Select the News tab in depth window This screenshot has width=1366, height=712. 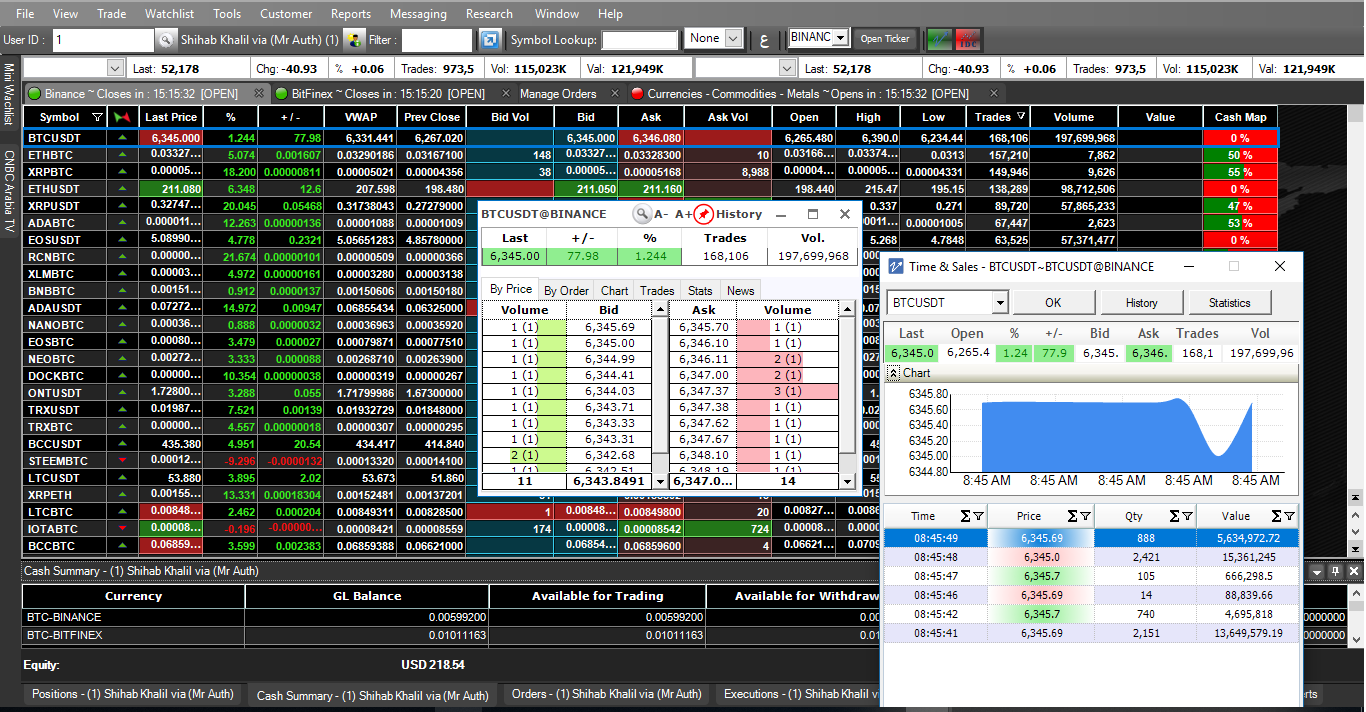(x=741, y=291)
